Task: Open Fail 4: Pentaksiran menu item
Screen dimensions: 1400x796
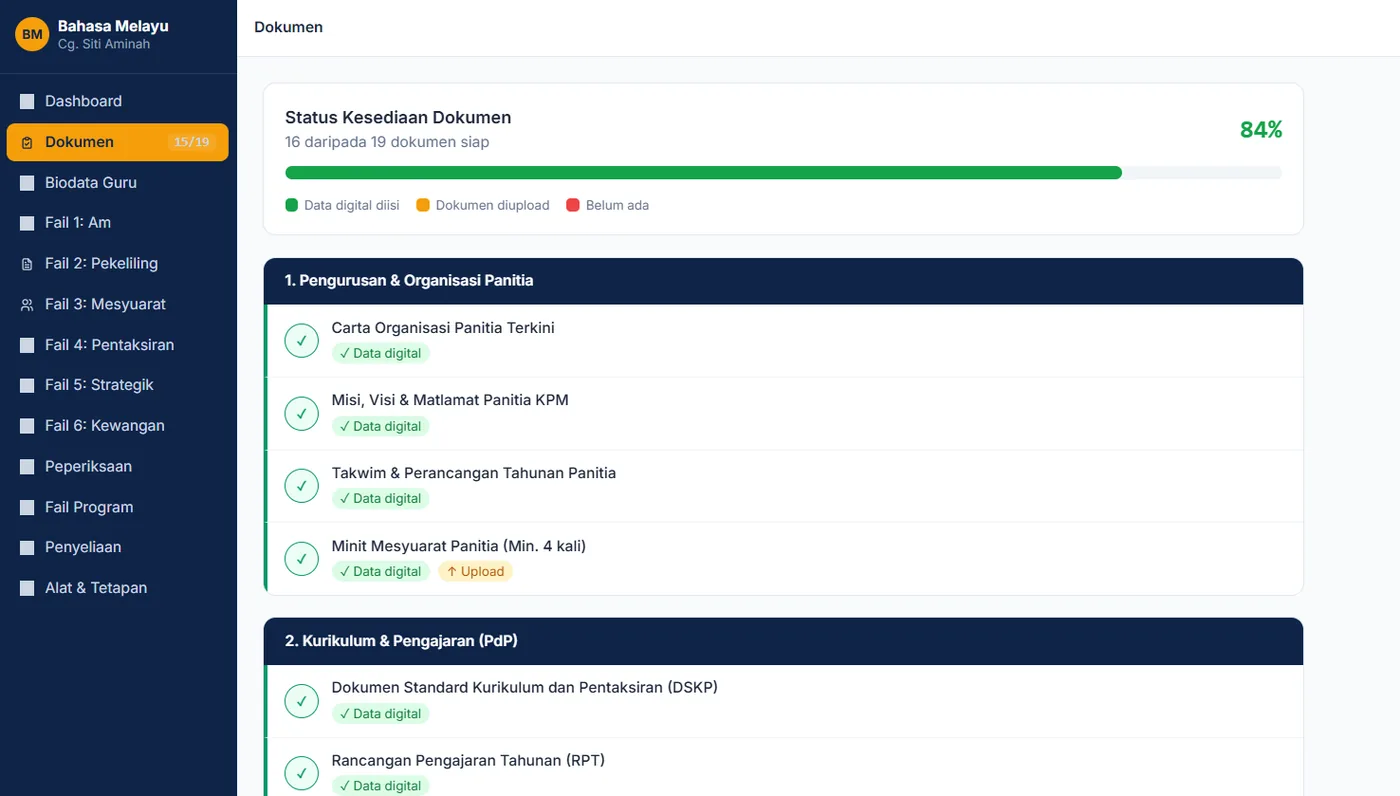Action: tap(118, 345)
